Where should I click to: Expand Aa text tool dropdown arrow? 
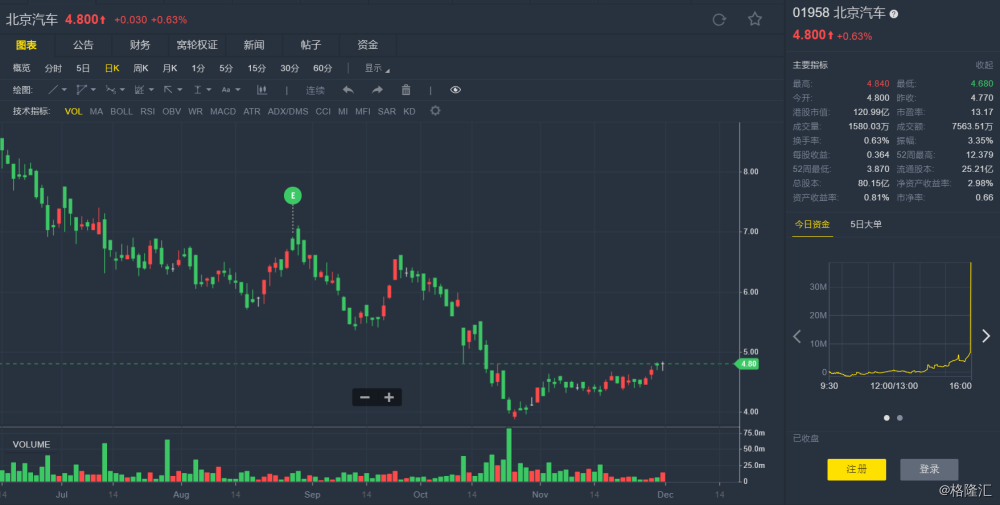point(238,90)
